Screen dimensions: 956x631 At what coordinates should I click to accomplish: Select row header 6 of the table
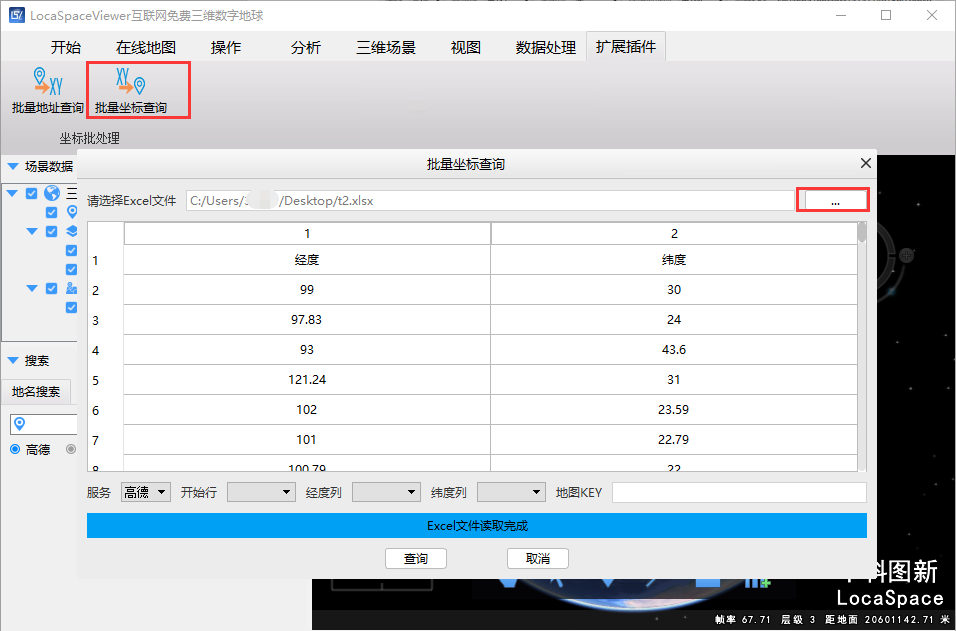coord(105,410)
